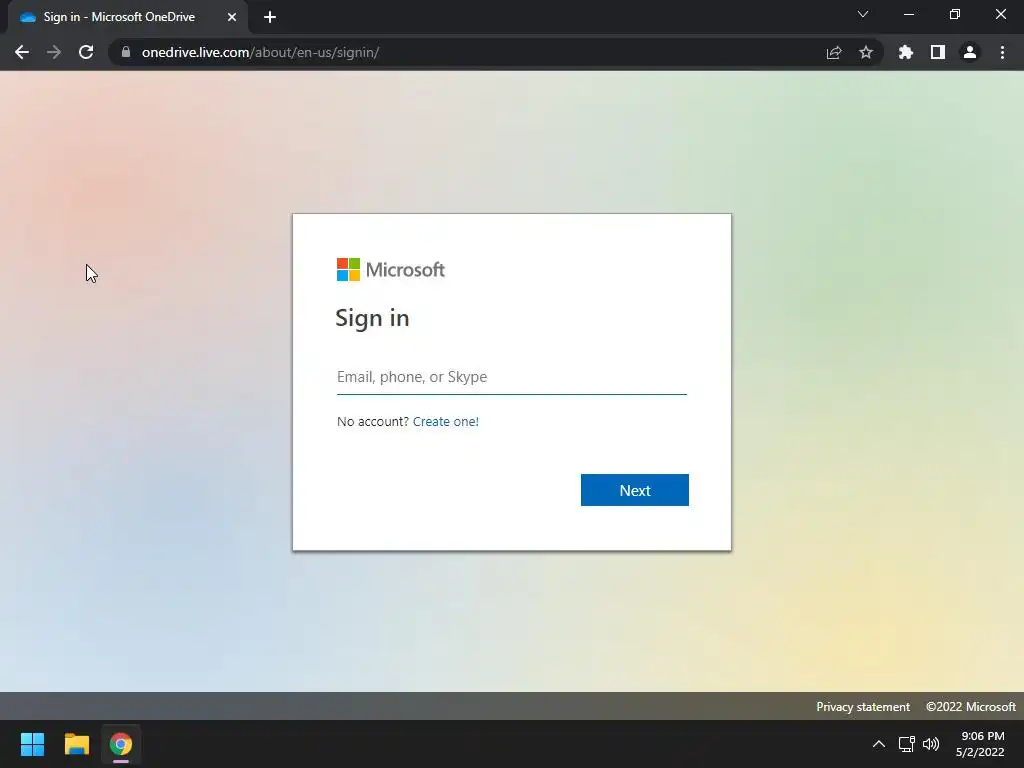Image resolution: width=1024 pixels, height=768 pixels.
Task: Click the browser forward arrow
Action: pyautogui.click(x=54, y=52)
